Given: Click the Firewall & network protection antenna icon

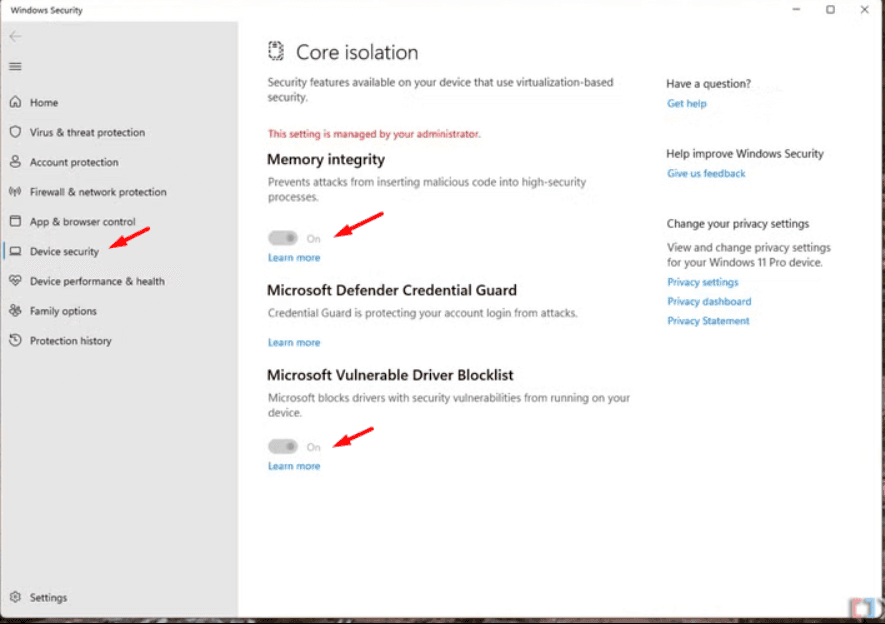Looking at the screenshot, I should tap(15, 192).
